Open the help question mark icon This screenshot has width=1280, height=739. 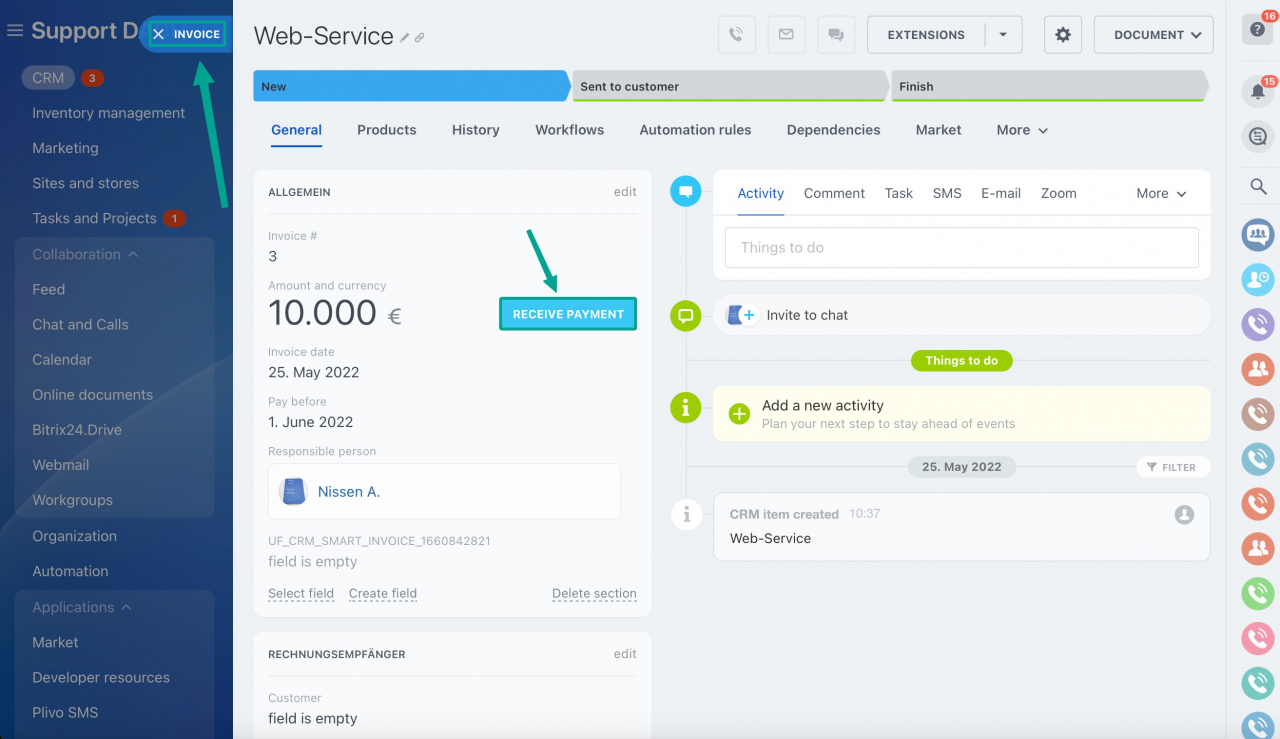tap(1257, 29)
